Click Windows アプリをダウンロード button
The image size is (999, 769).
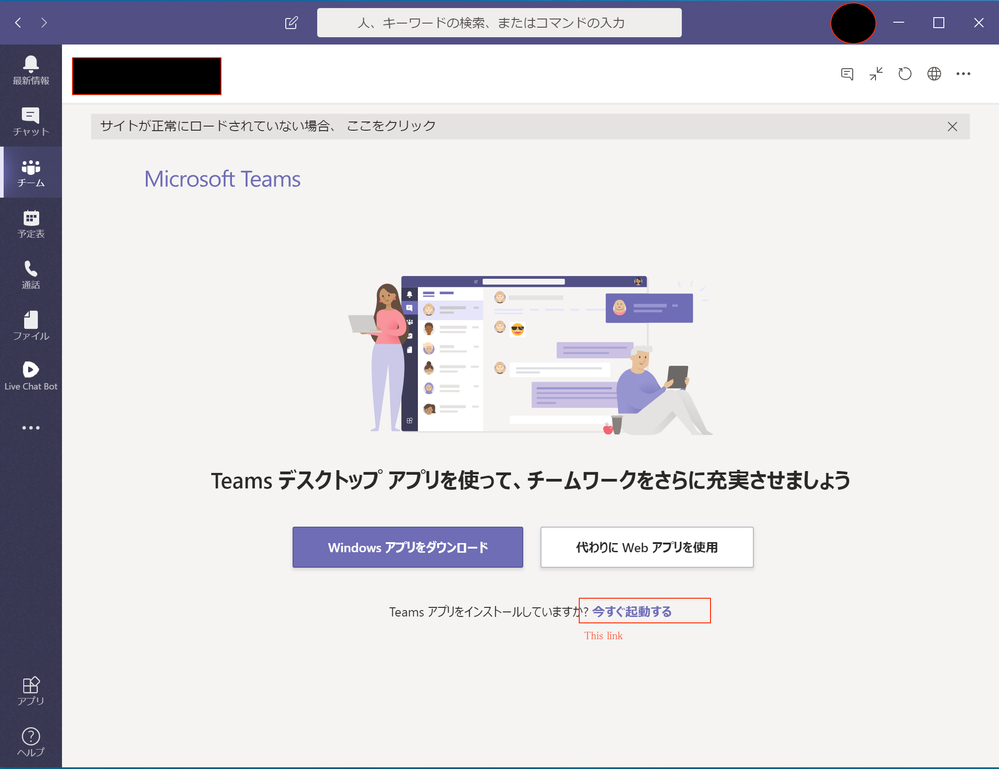pos(407,547)
